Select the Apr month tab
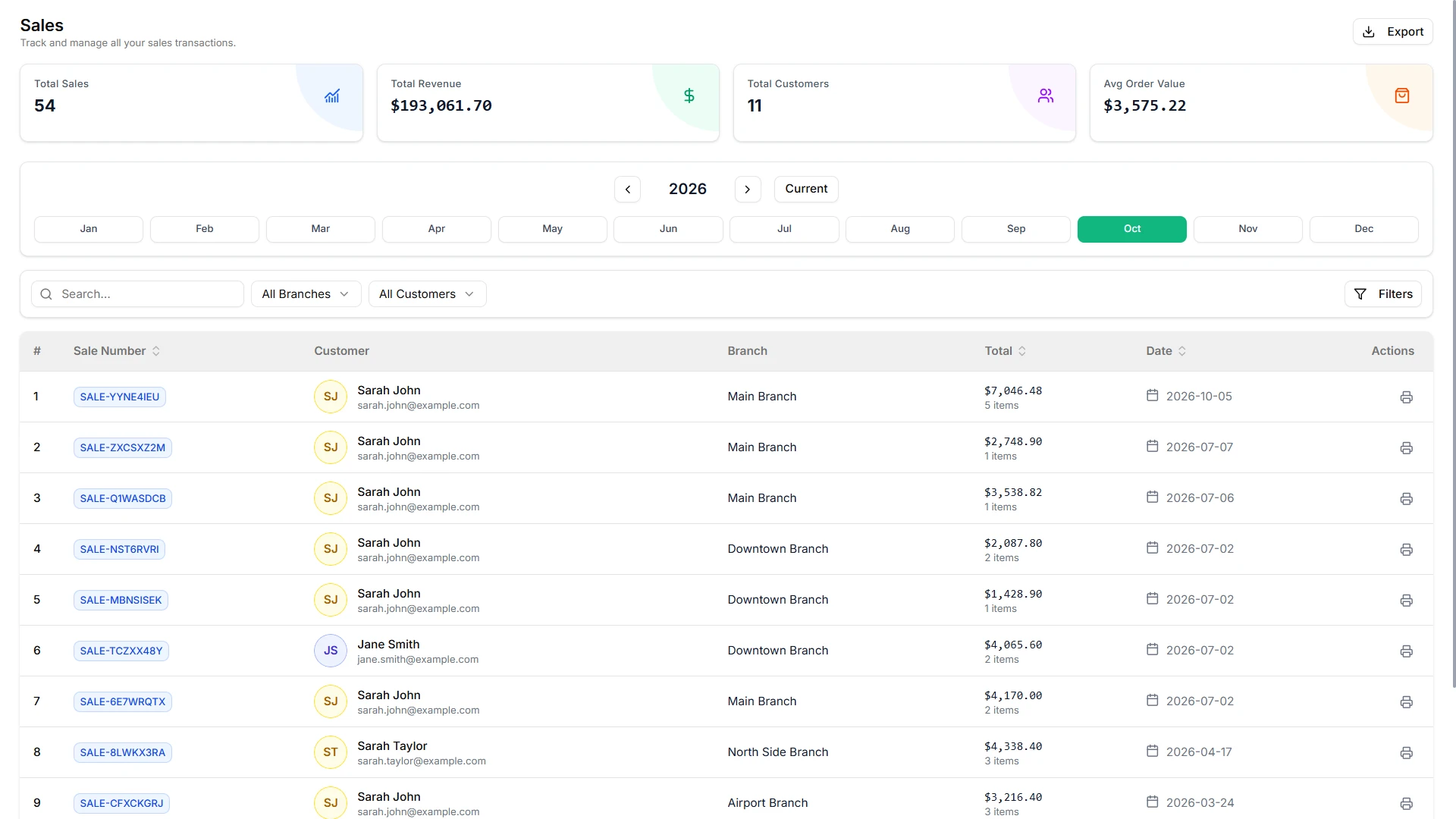 tap(436, 229)
